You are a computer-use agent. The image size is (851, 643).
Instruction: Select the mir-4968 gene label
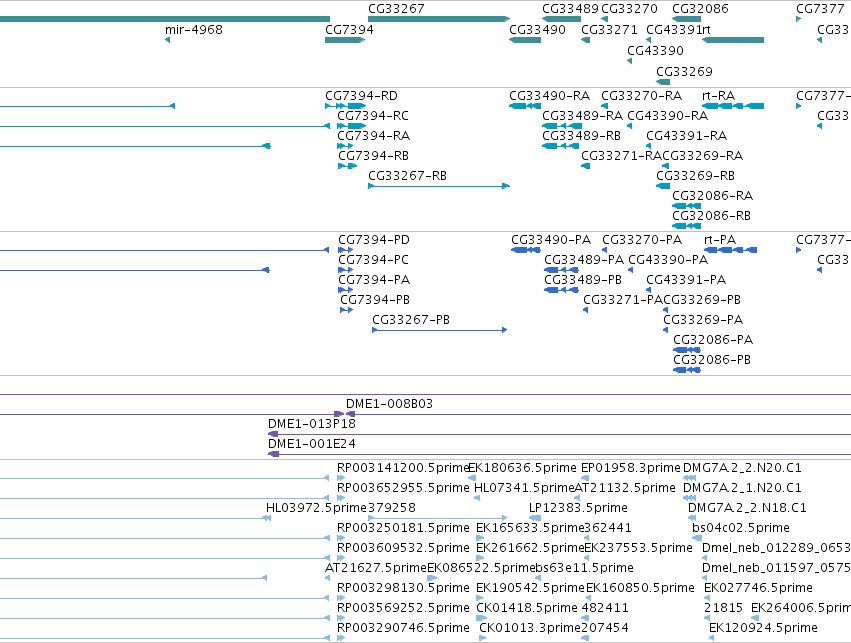point(194,30)
